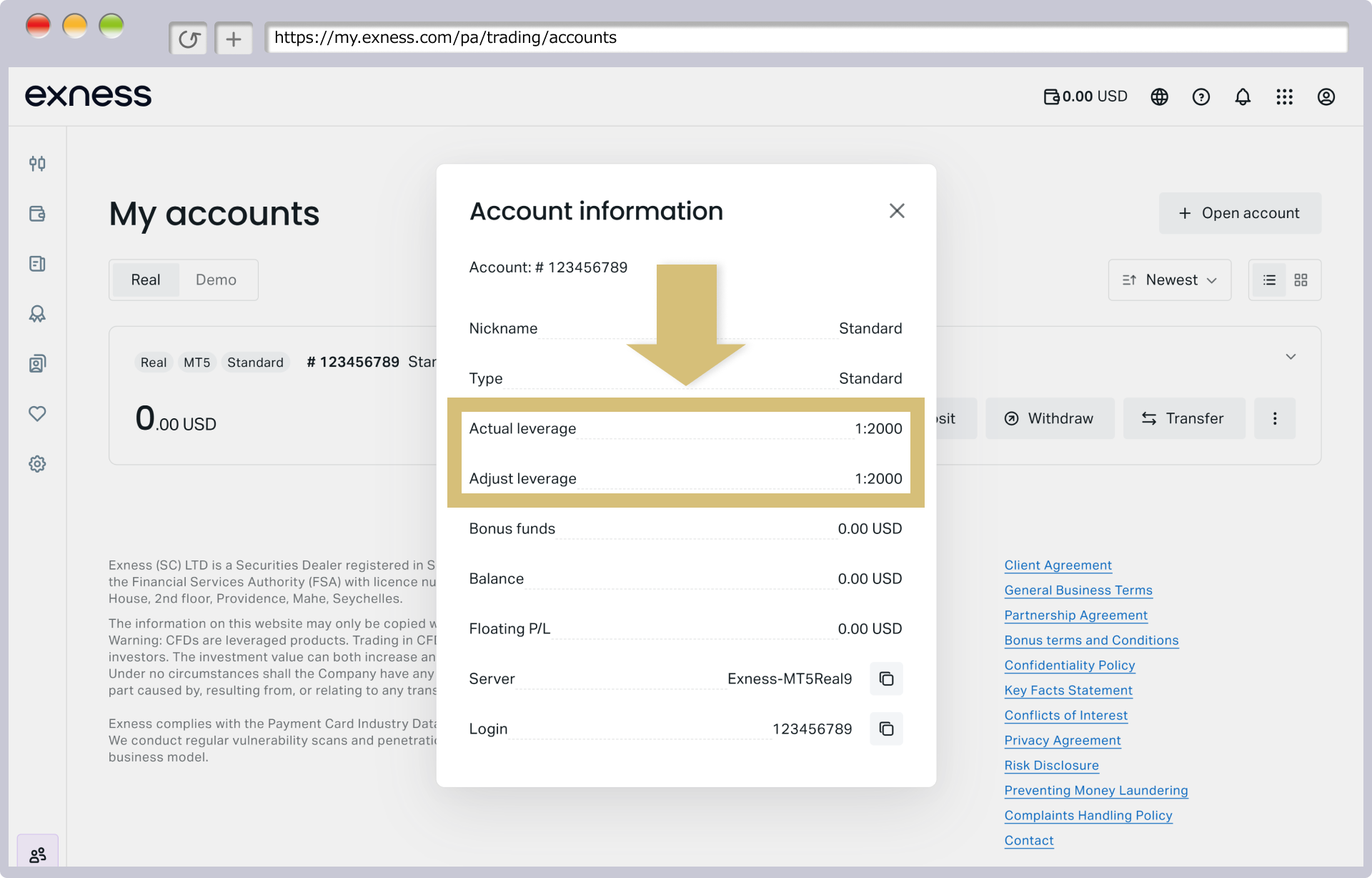Click the MT5 account tag
The width and height of the screenshot is (1372, 878).
point(197,362)
